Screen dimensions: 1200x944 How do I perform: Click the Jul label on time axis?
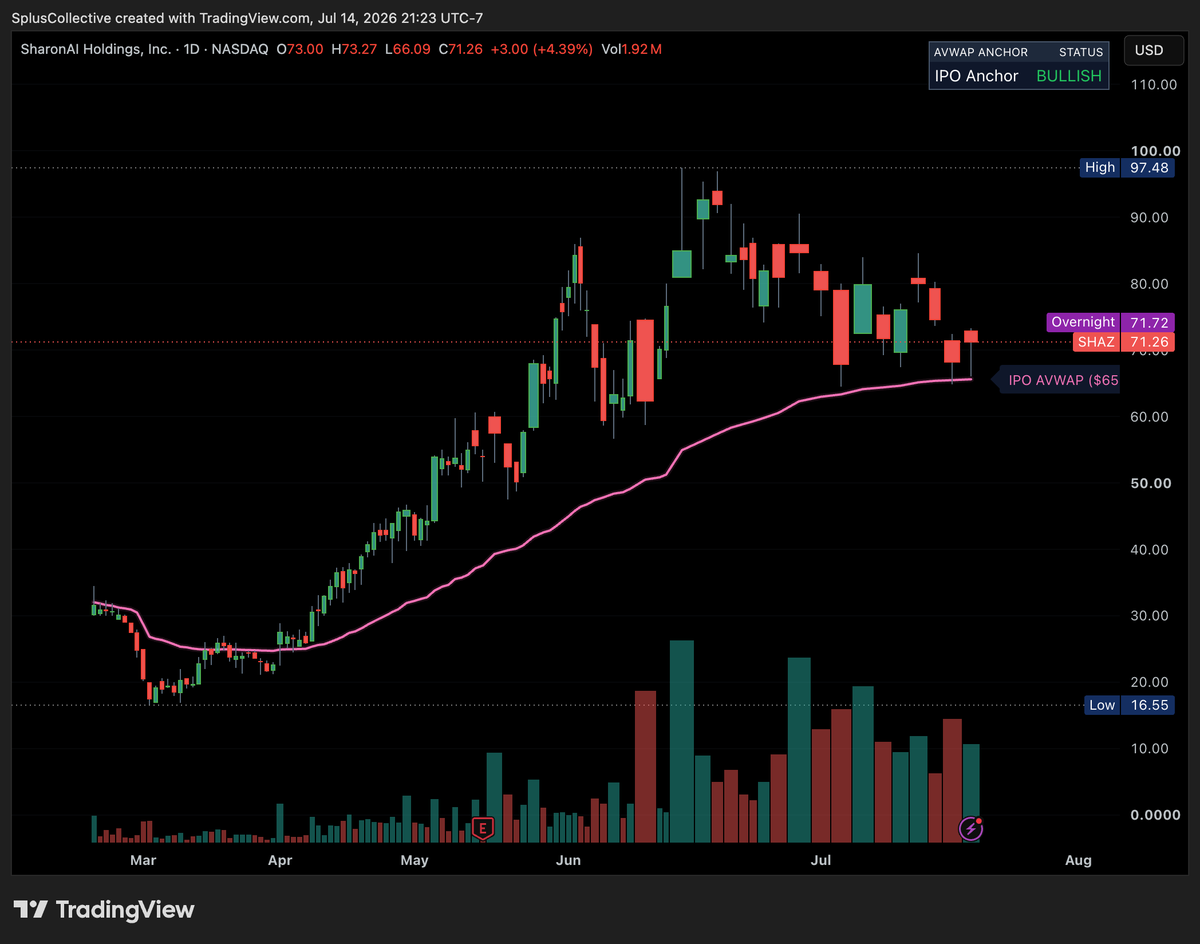[x=822, y=860]
